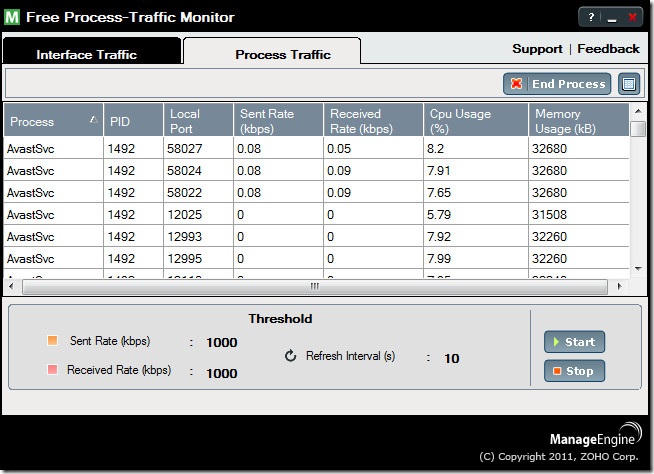Sort by the Process column header
Viewport: 654px width, 474px height.
point(53,120)
